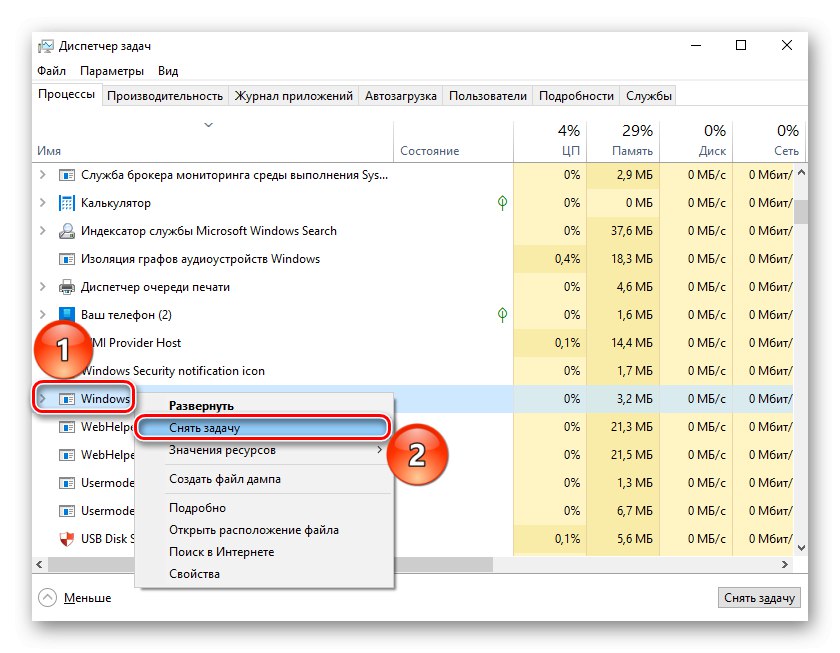Switch to the Службы tab
Screen dimensions: 840x653
649,96
